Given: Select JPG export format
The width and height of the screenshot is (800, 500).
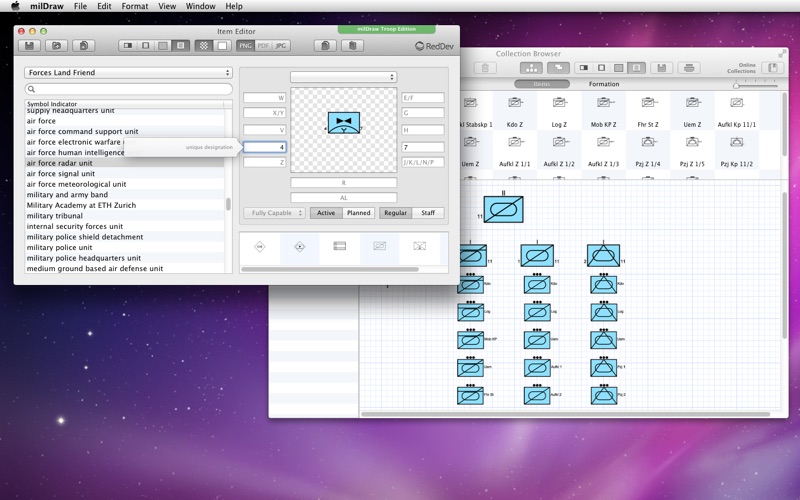Looking at the screenshot, I should point(281,46).
